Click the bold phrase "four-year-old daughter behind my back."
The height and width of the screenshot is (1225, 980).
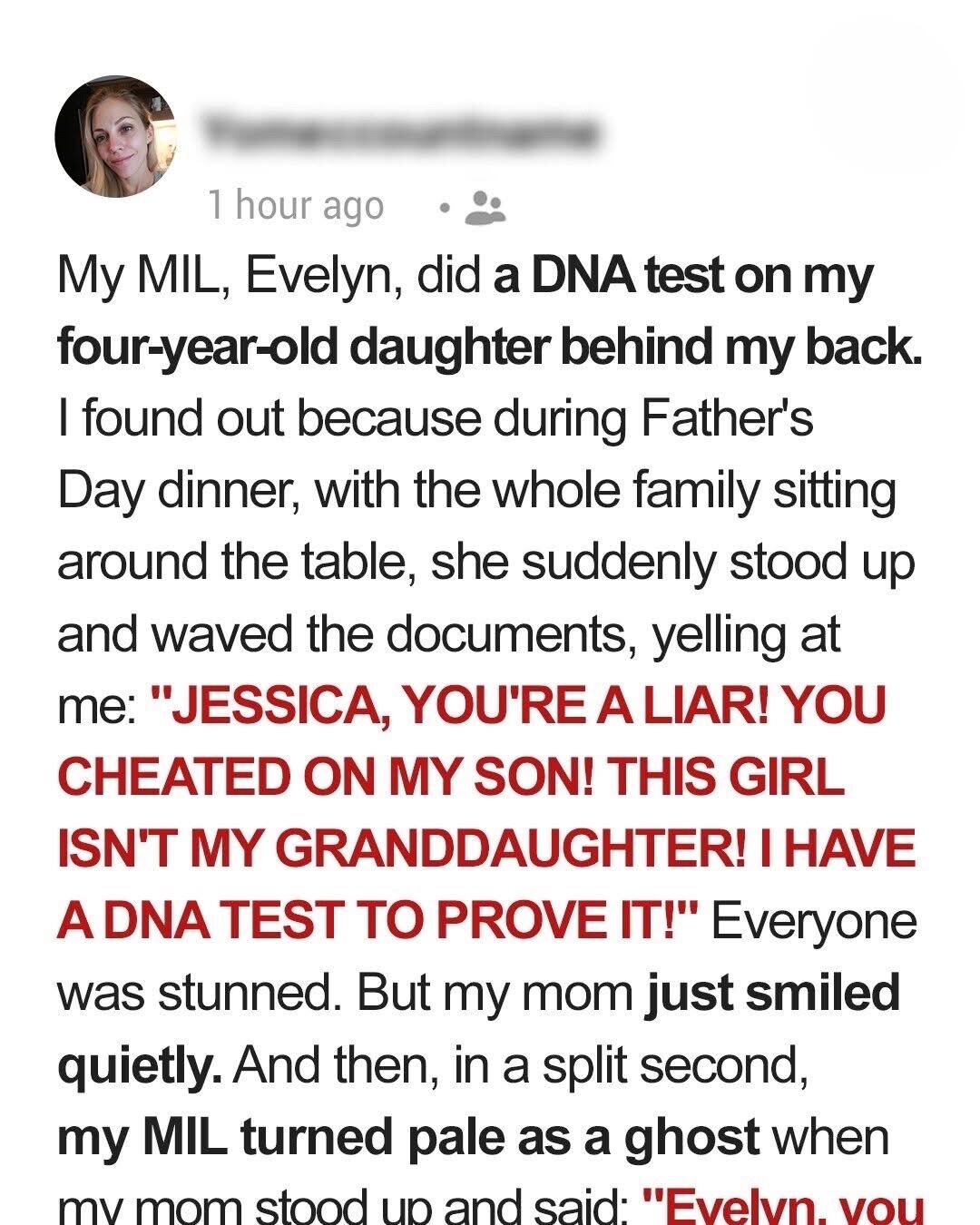point(489,348)
